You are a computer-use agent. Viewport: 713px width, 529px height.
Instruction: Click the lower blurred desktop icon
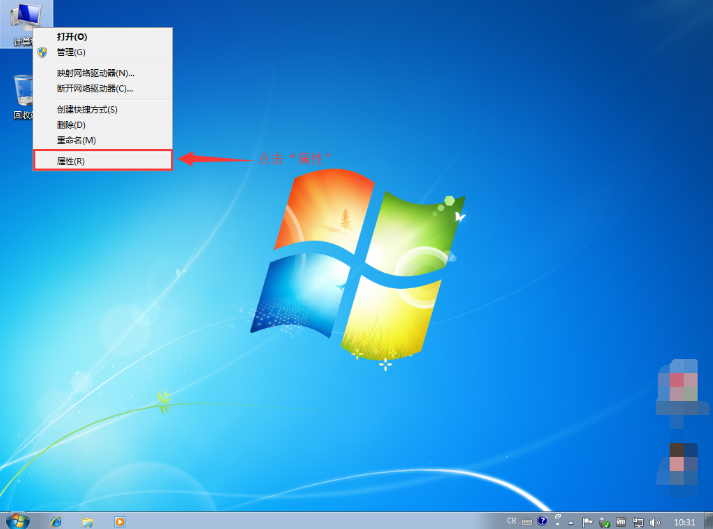click(679, 470)
